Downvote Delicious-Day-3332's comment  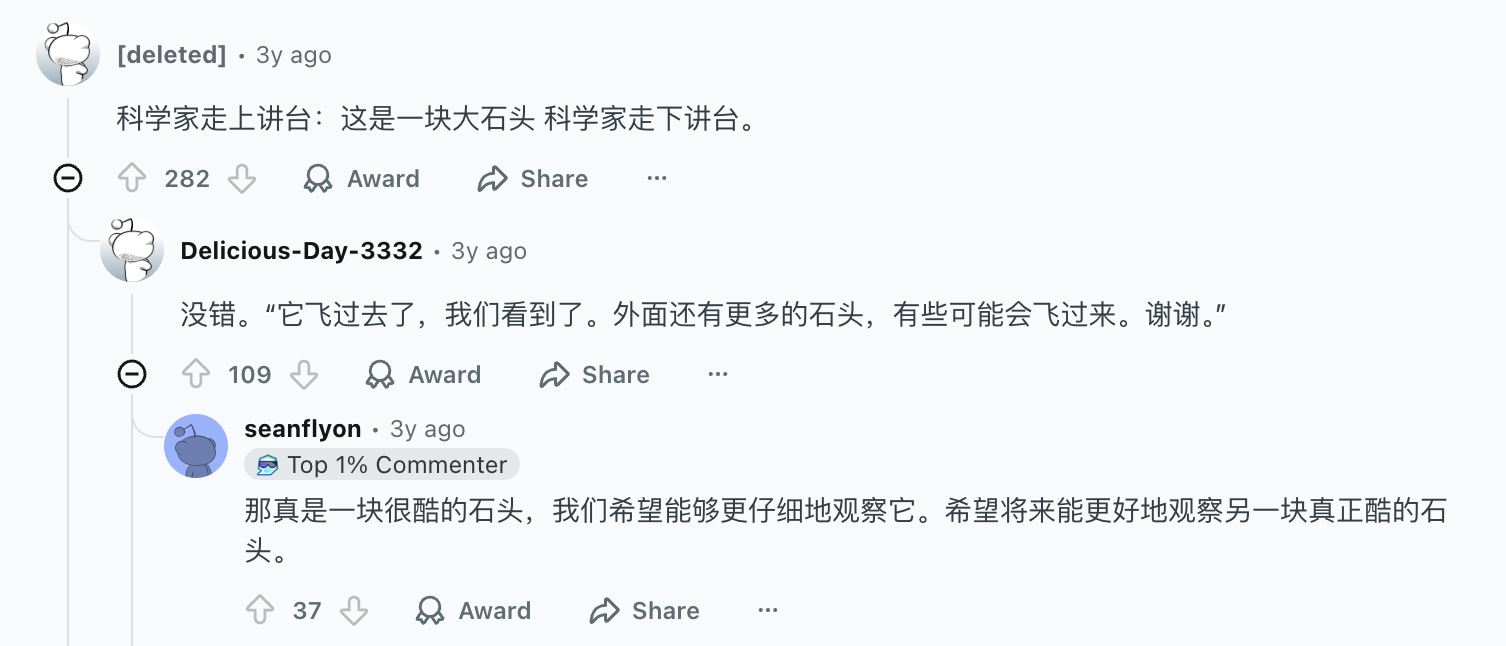[x=304, y=375]
